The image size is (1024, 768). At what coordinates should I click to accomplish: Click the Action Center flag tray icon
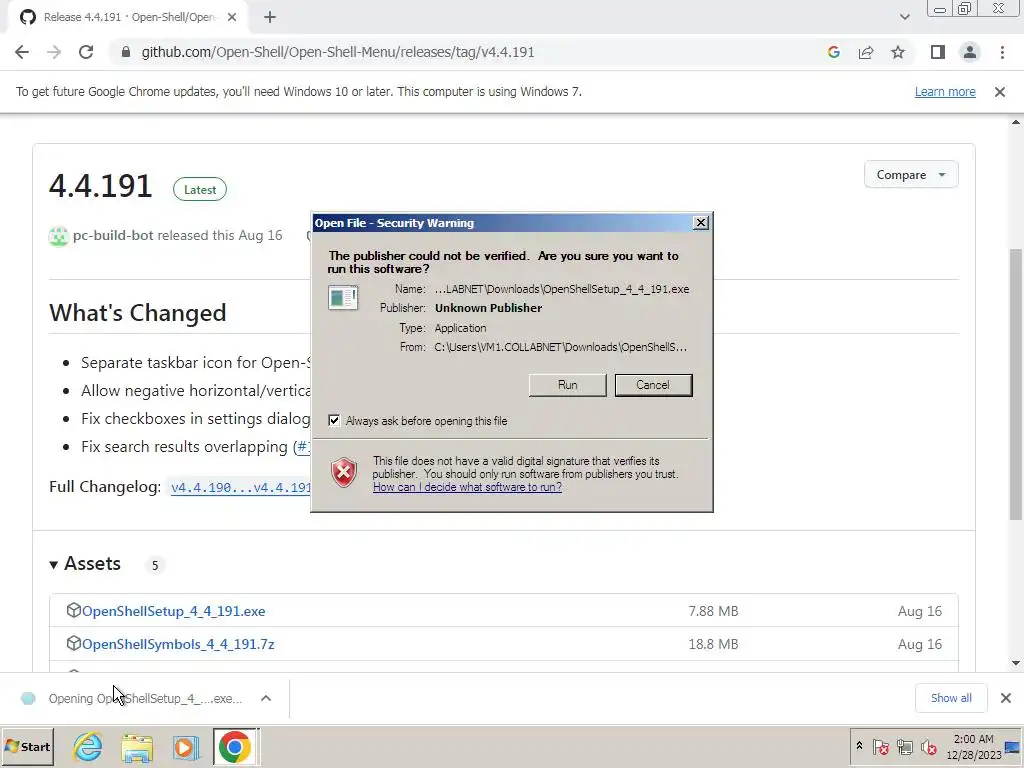[881, 746]
